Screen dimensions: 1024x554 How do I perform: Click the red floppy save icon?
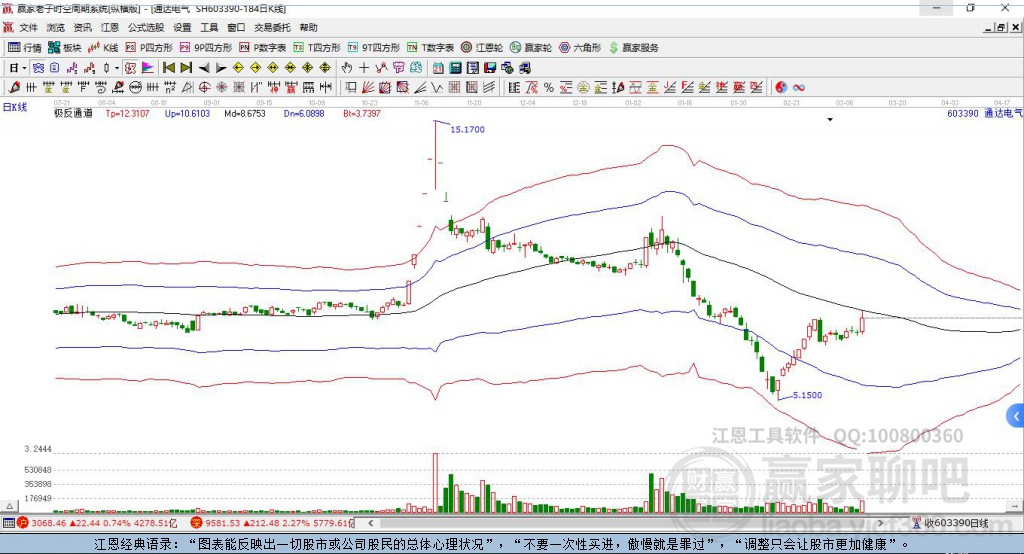tap(490, 68)
